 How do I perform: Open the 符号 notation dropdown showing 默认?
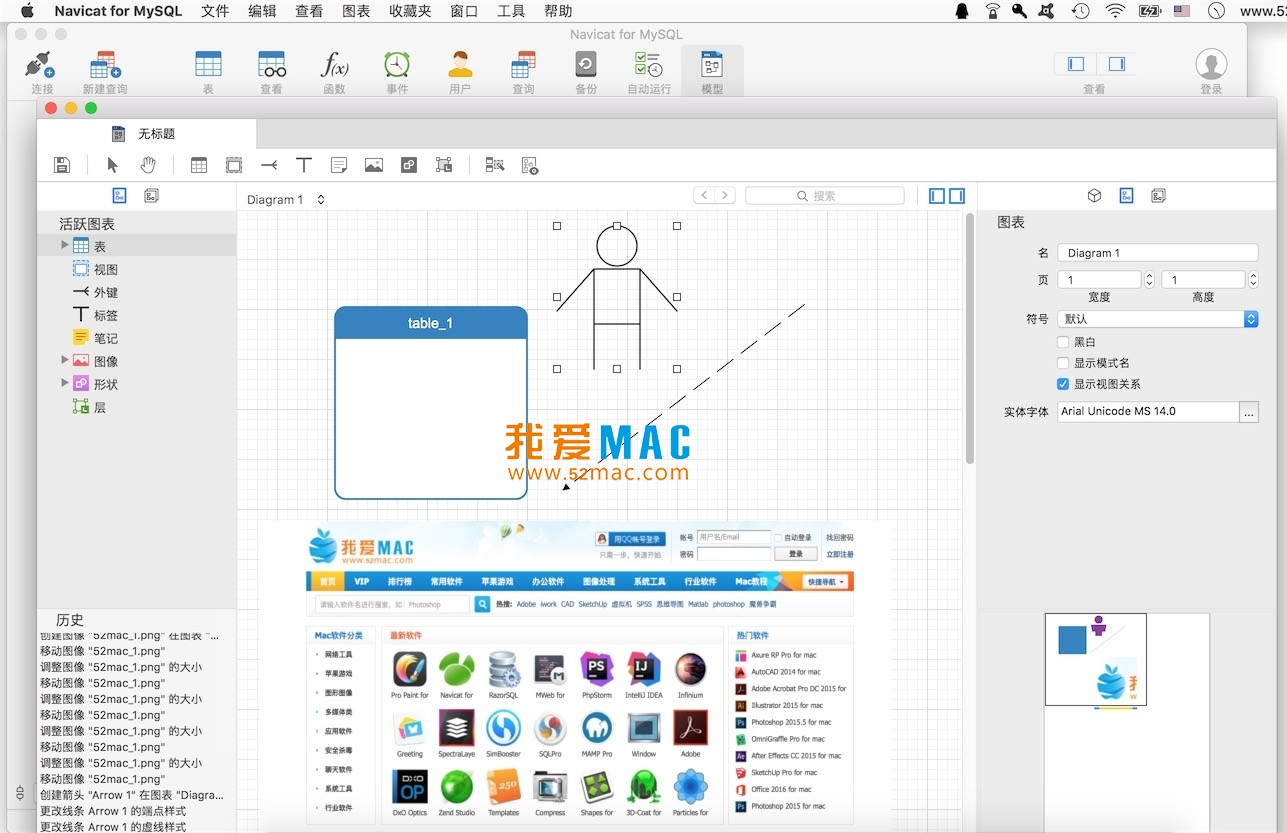[x=1157, y=319]
